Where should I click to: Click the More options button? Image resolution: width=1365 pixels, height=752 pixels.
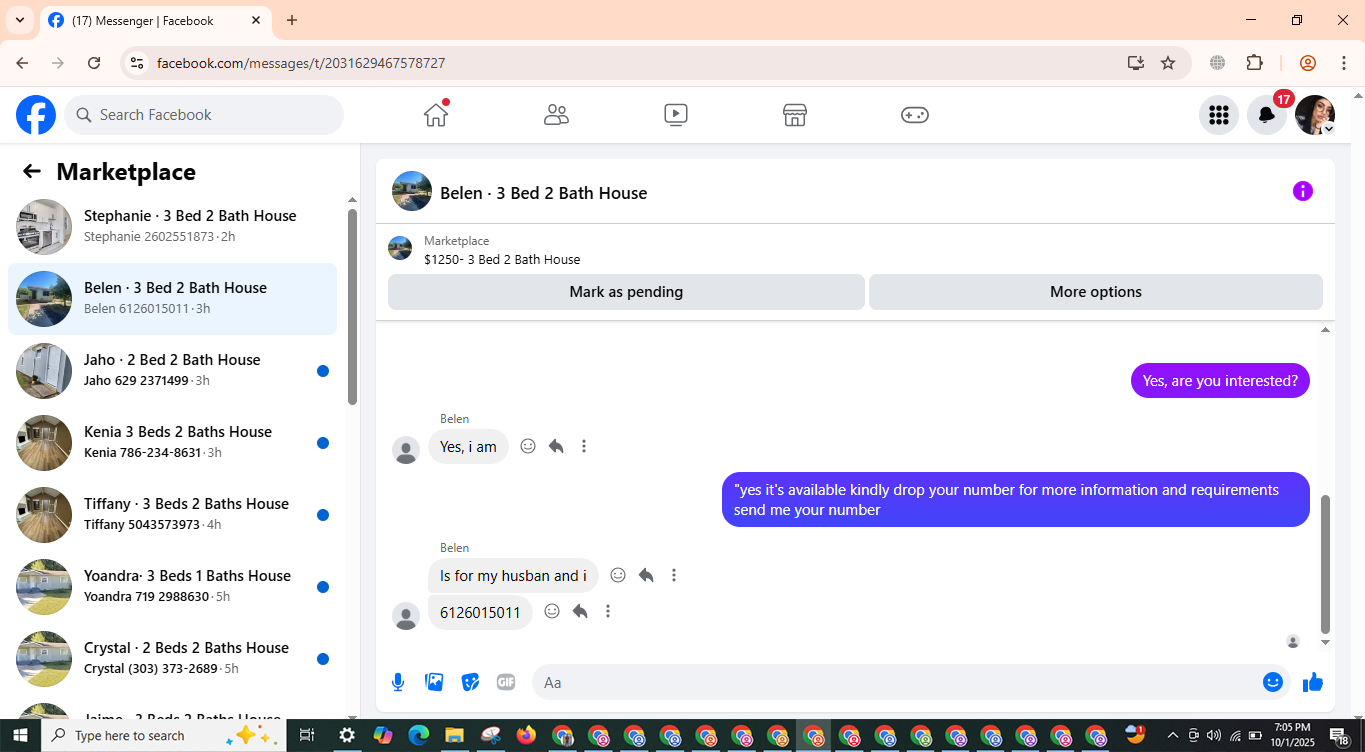point(1096,292)
